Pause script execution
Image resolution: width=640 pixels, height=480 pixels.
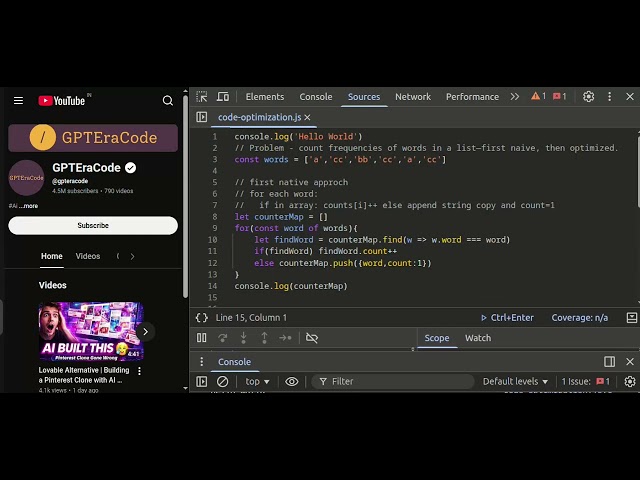click(202, 338)
